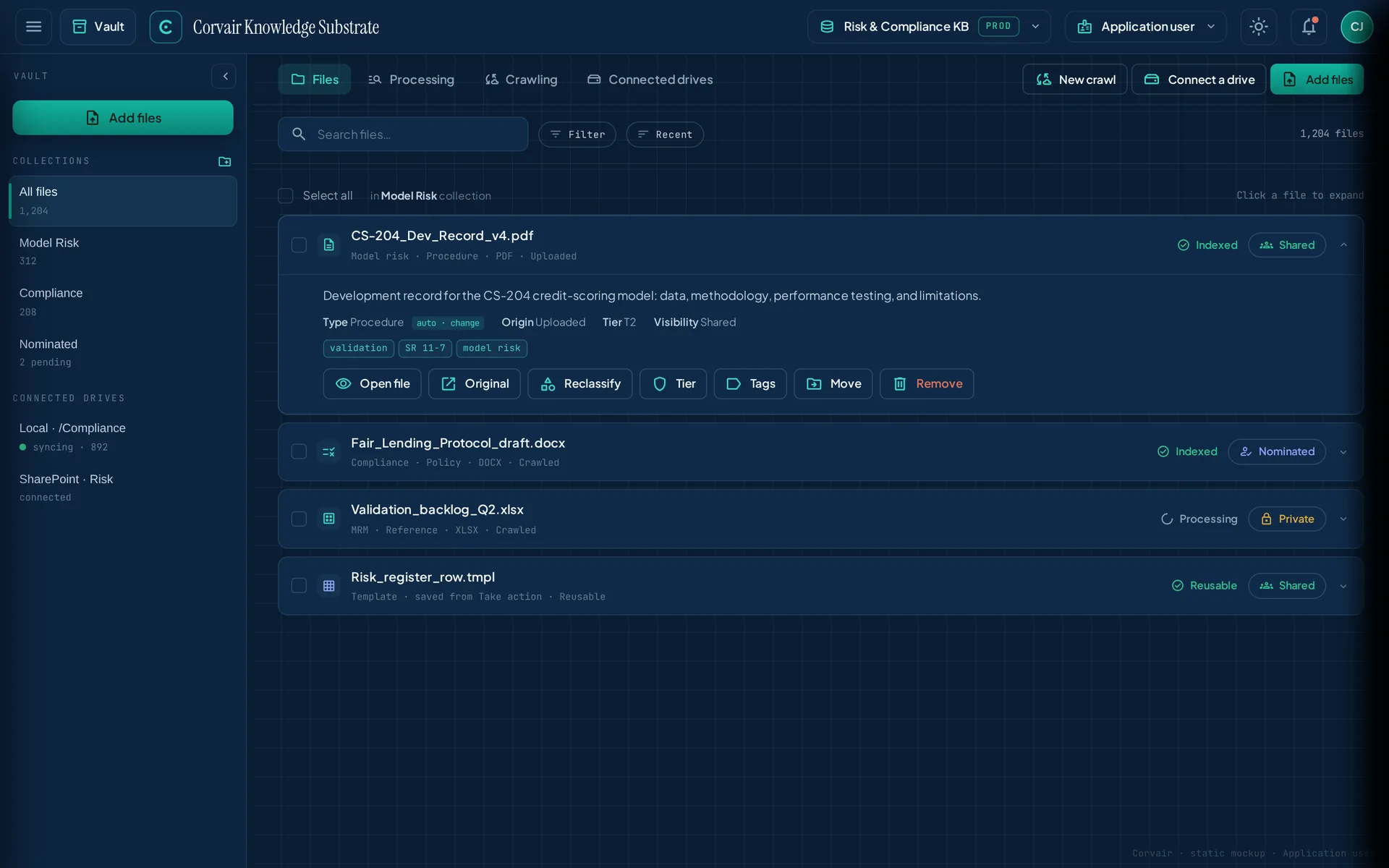Collapse the Vault sidebar

coord(224,76)
